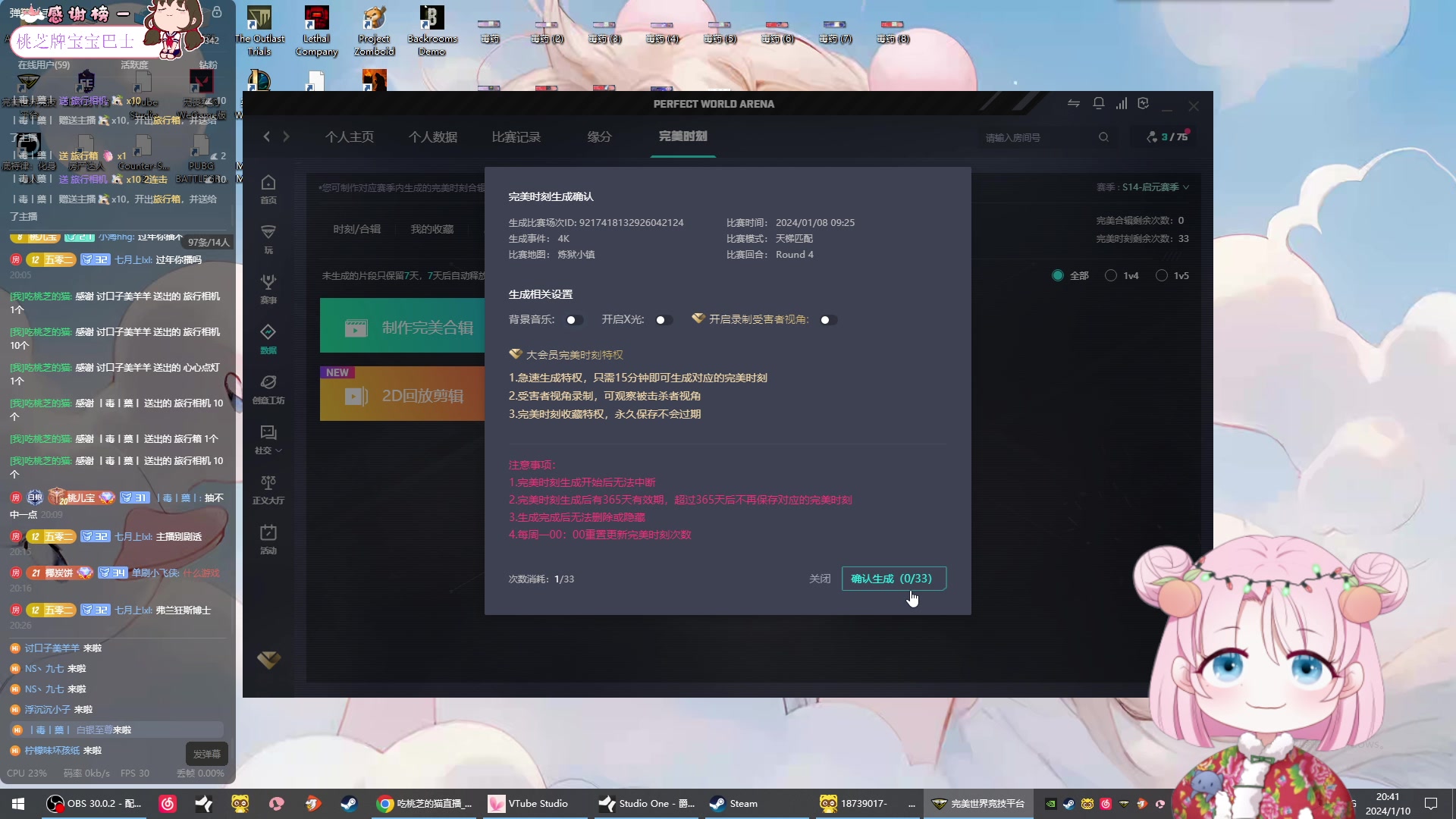
Task: Click 确认生成 (0/33) confirm button
Action: click(894, 579)
